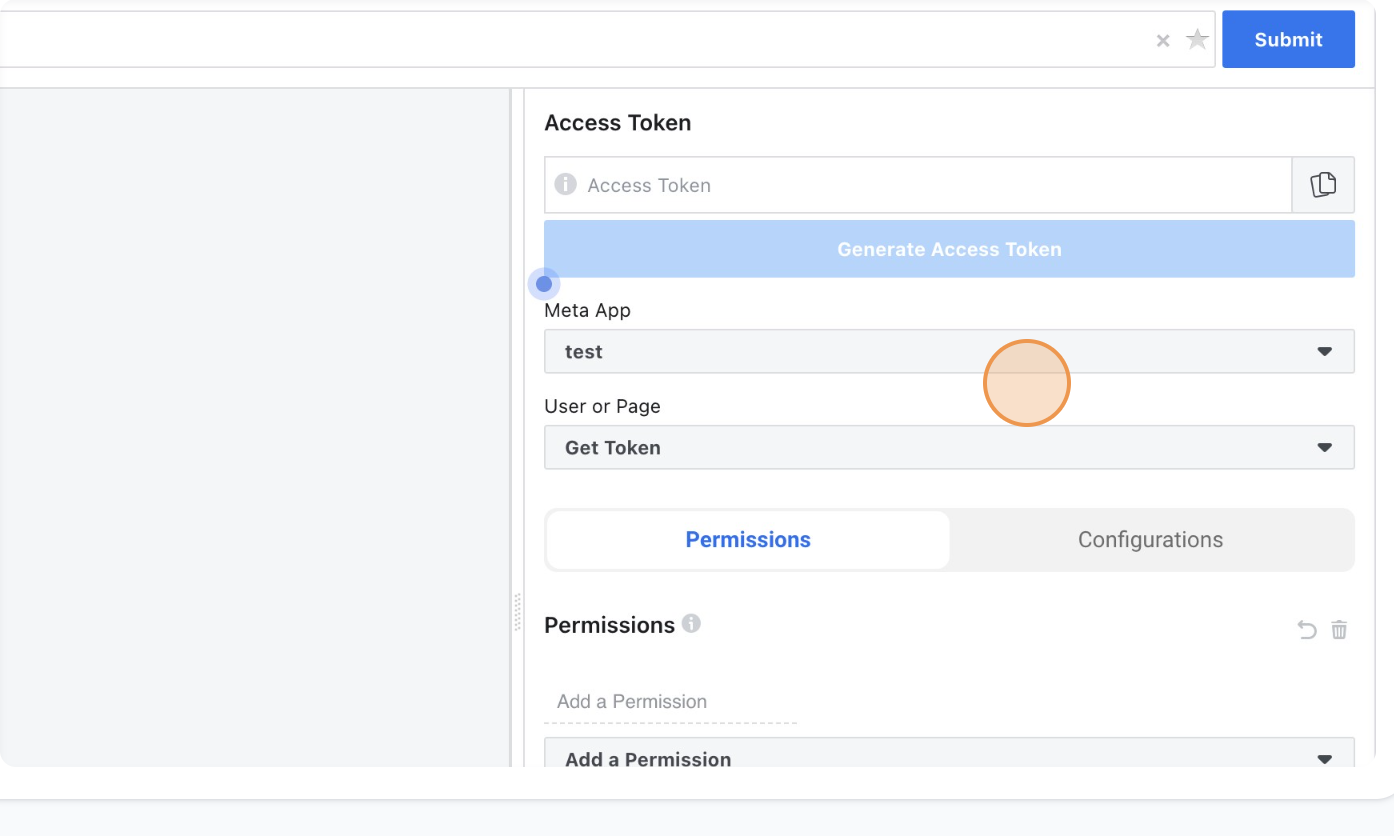Switch to the Configurations tab

coord(1150,540)
